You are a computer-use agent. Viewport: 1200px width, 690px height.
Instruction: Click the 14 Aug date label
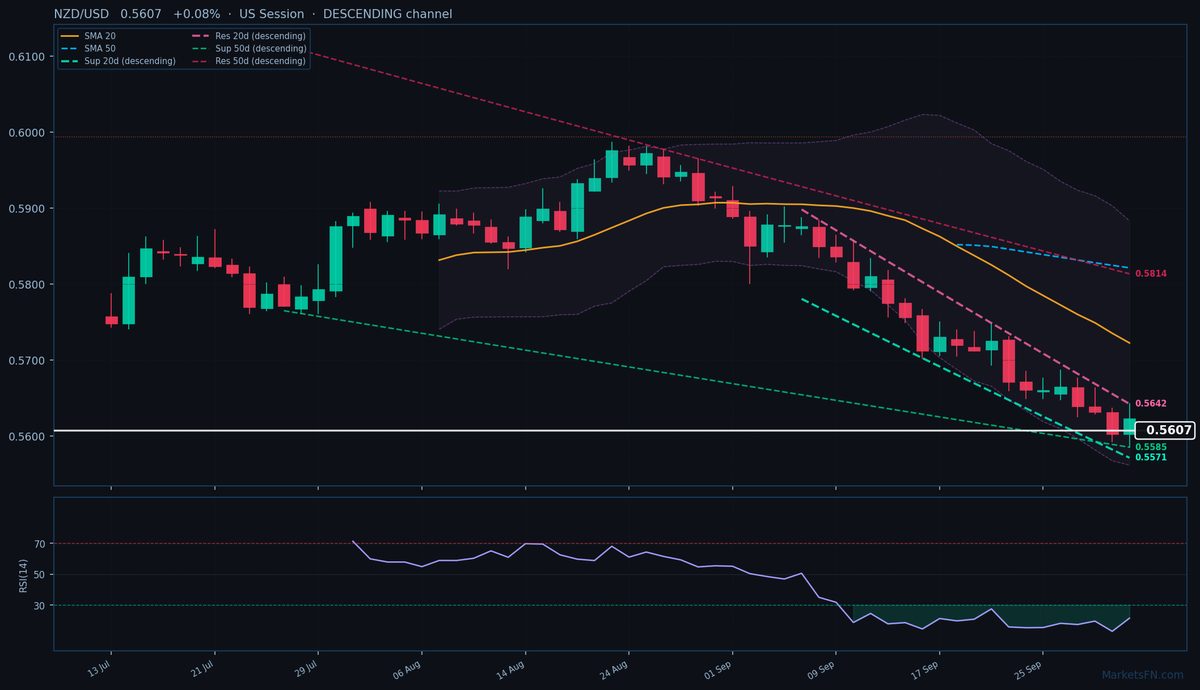(x=511, y=668)
